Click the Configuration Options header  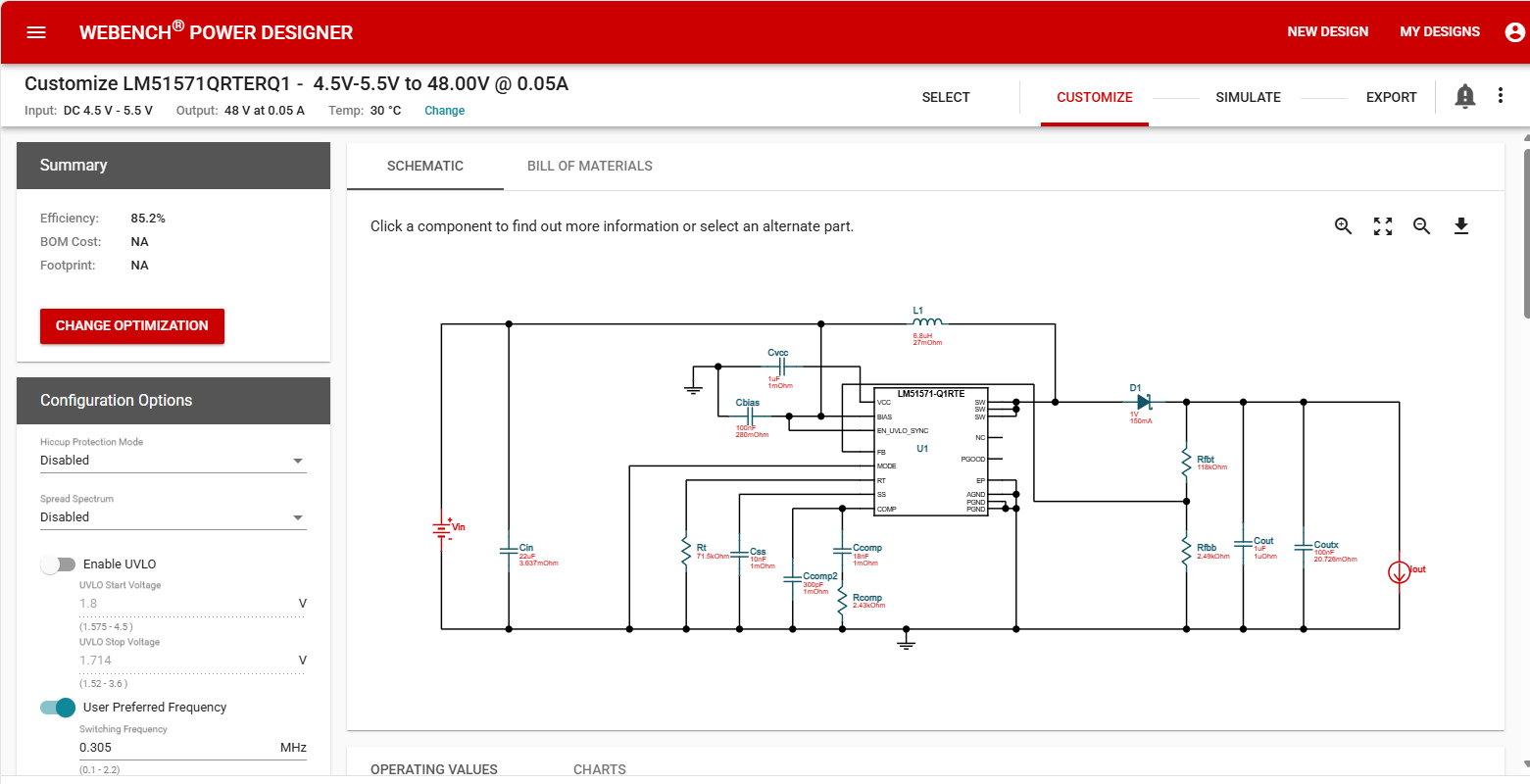(173, 401)
